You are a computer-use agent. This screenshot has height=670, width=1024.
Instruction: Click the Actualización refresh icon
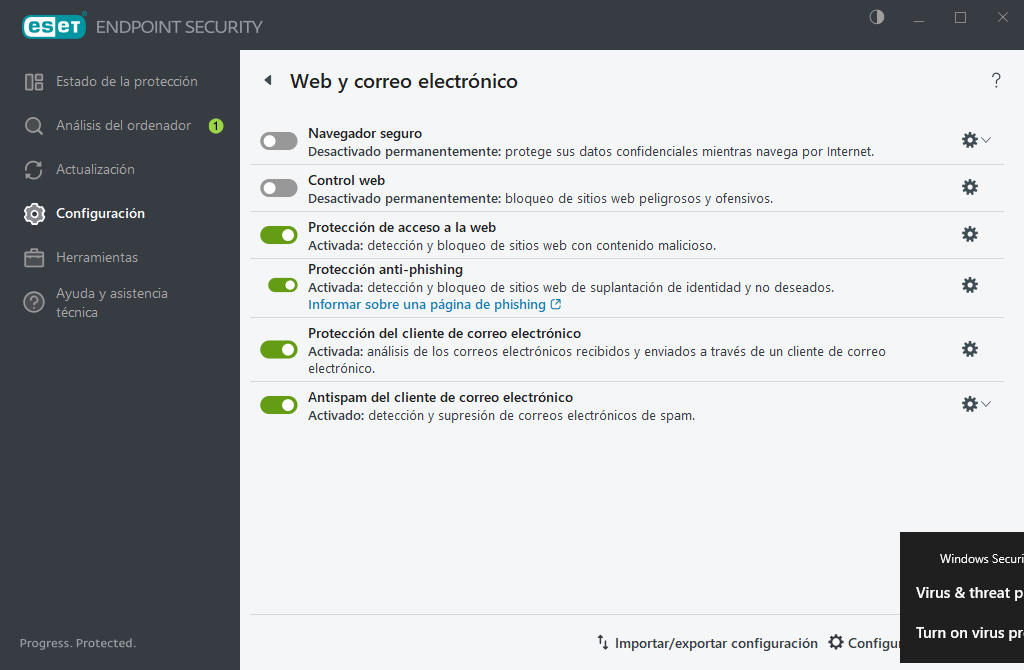click(34, 170)
